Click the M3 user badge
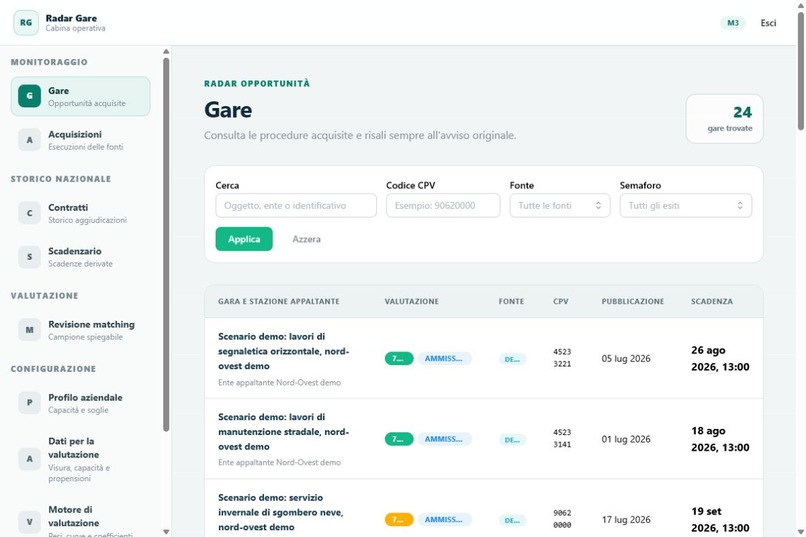The height and width of the screenshot is (537, 806). click(732, 23)
